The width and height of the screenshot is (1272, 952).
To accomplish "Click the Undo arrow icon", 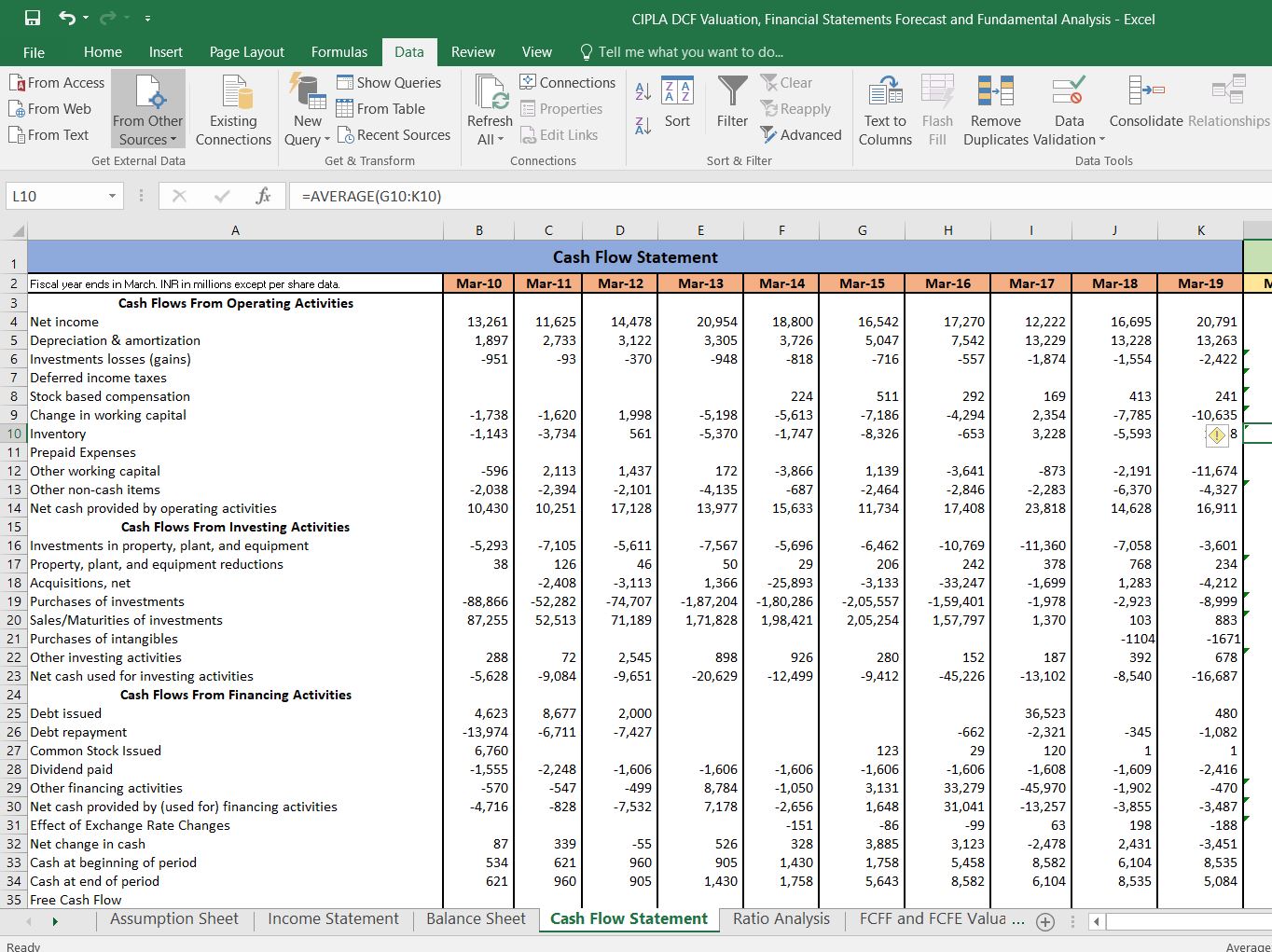I will pos(67,19).
